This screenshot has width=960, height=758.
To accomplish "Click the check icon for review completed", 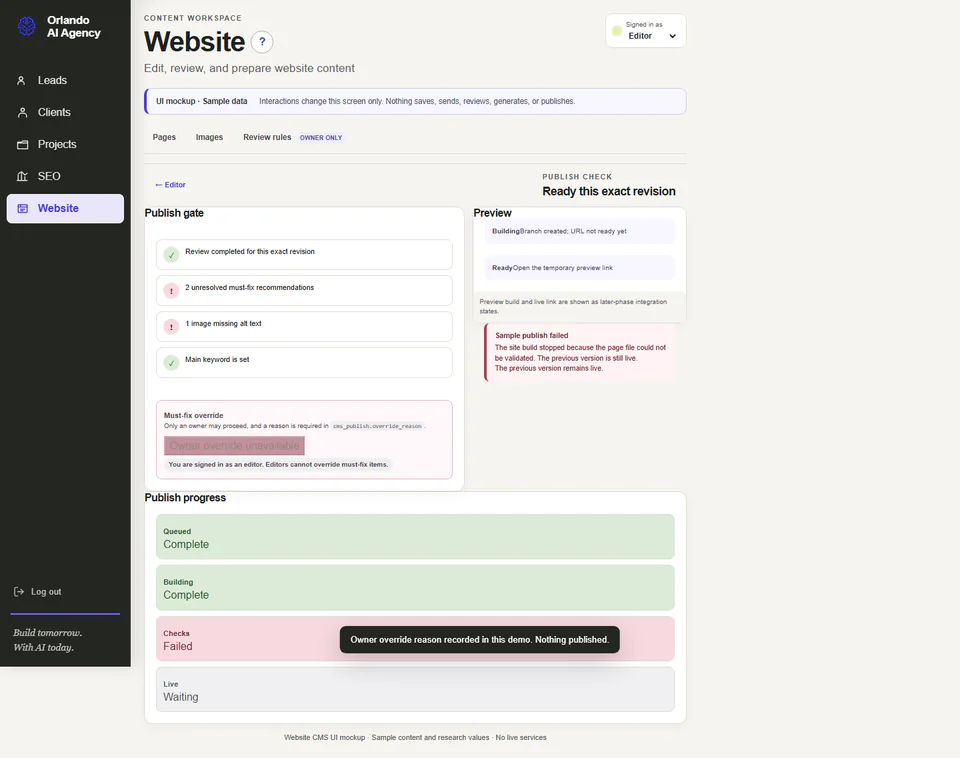I will click(x=171, y=255).
